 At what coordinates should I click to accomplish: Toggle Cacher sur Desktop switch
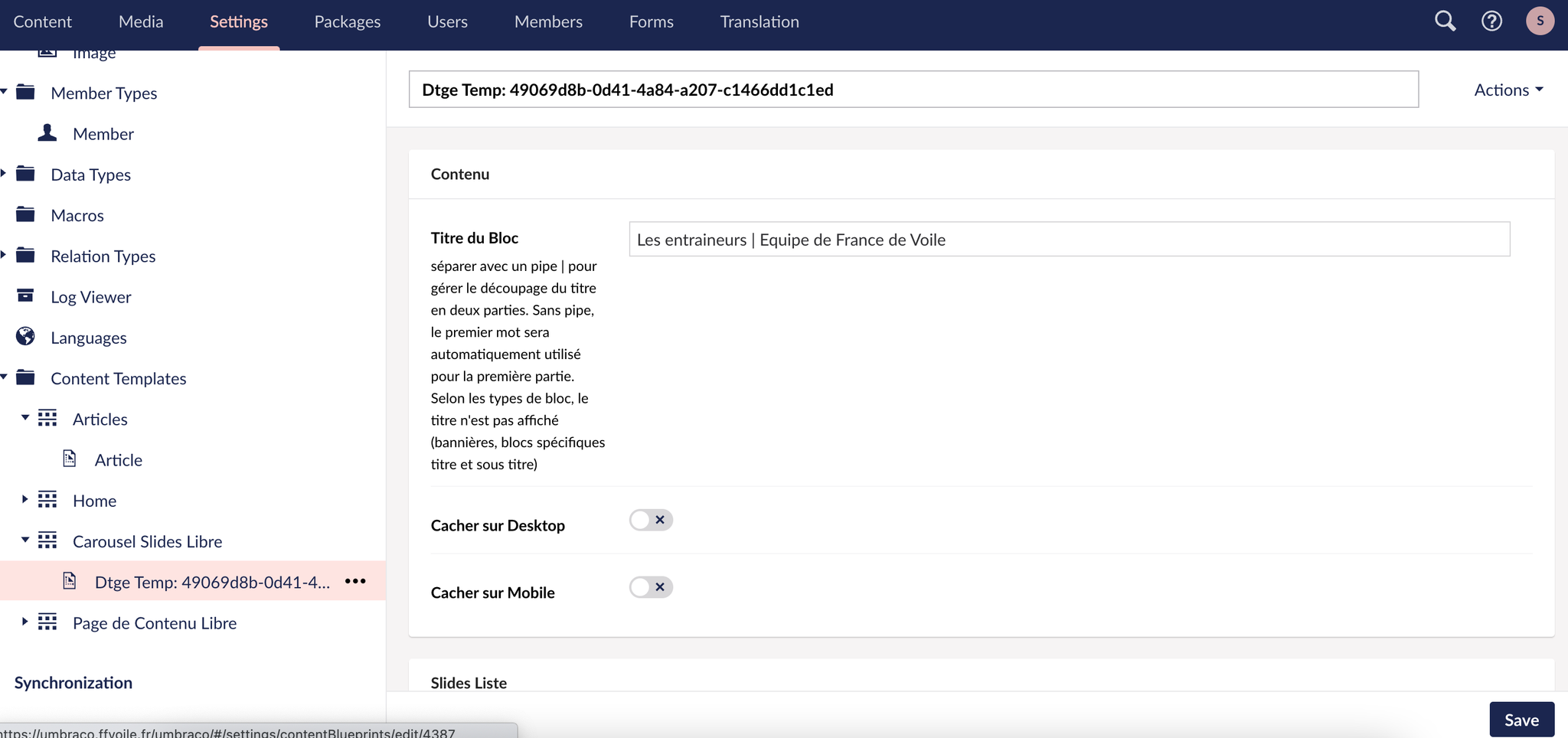click(651, 520)
